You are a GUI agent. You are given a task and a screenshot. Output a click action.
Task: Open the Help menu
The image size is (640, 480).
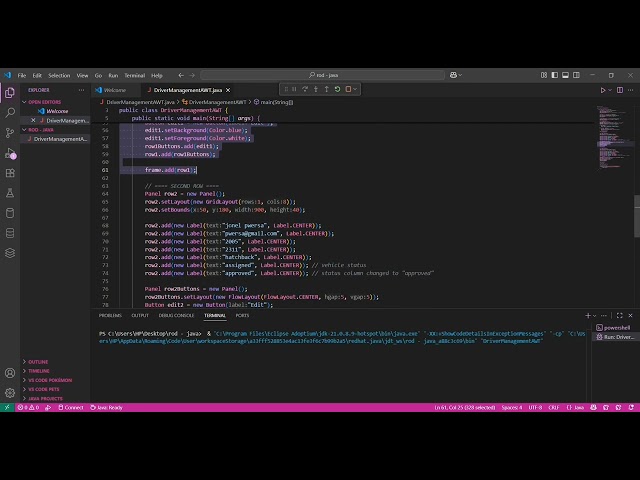click(x=157, y=76)
